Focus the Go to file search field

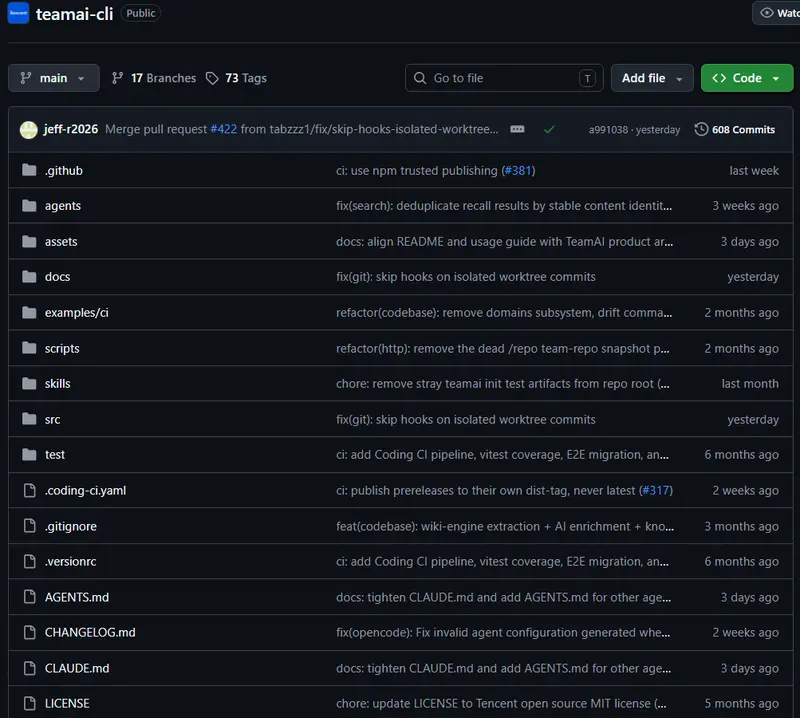coord(504,78)
